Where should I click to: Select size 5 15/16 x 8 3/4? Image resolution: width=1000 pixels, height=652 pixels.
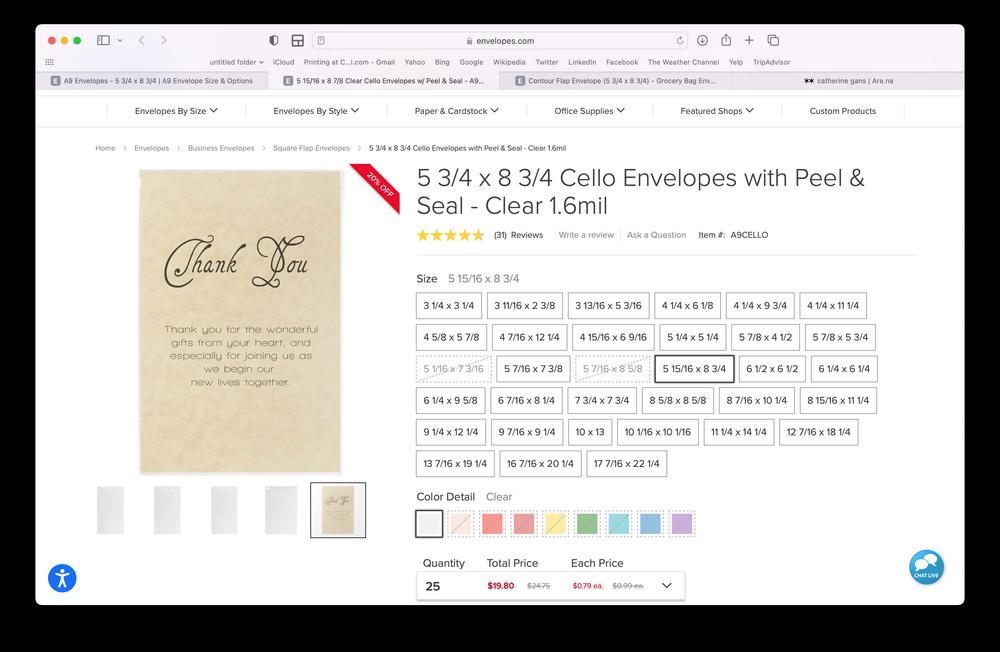pyautogui.click(x=694, y=369)
